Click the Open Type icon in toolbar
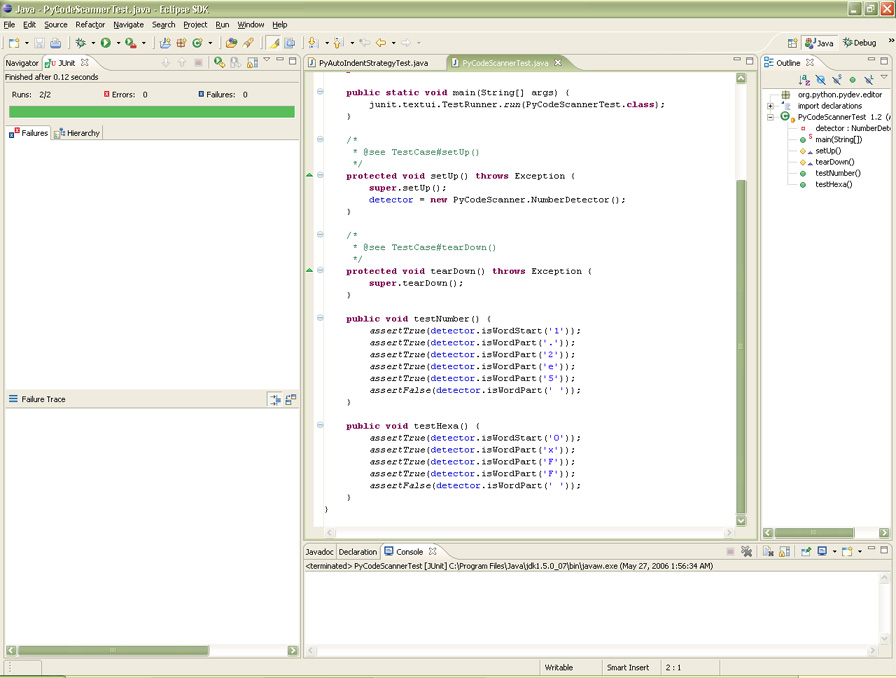 tap(231, 43)
